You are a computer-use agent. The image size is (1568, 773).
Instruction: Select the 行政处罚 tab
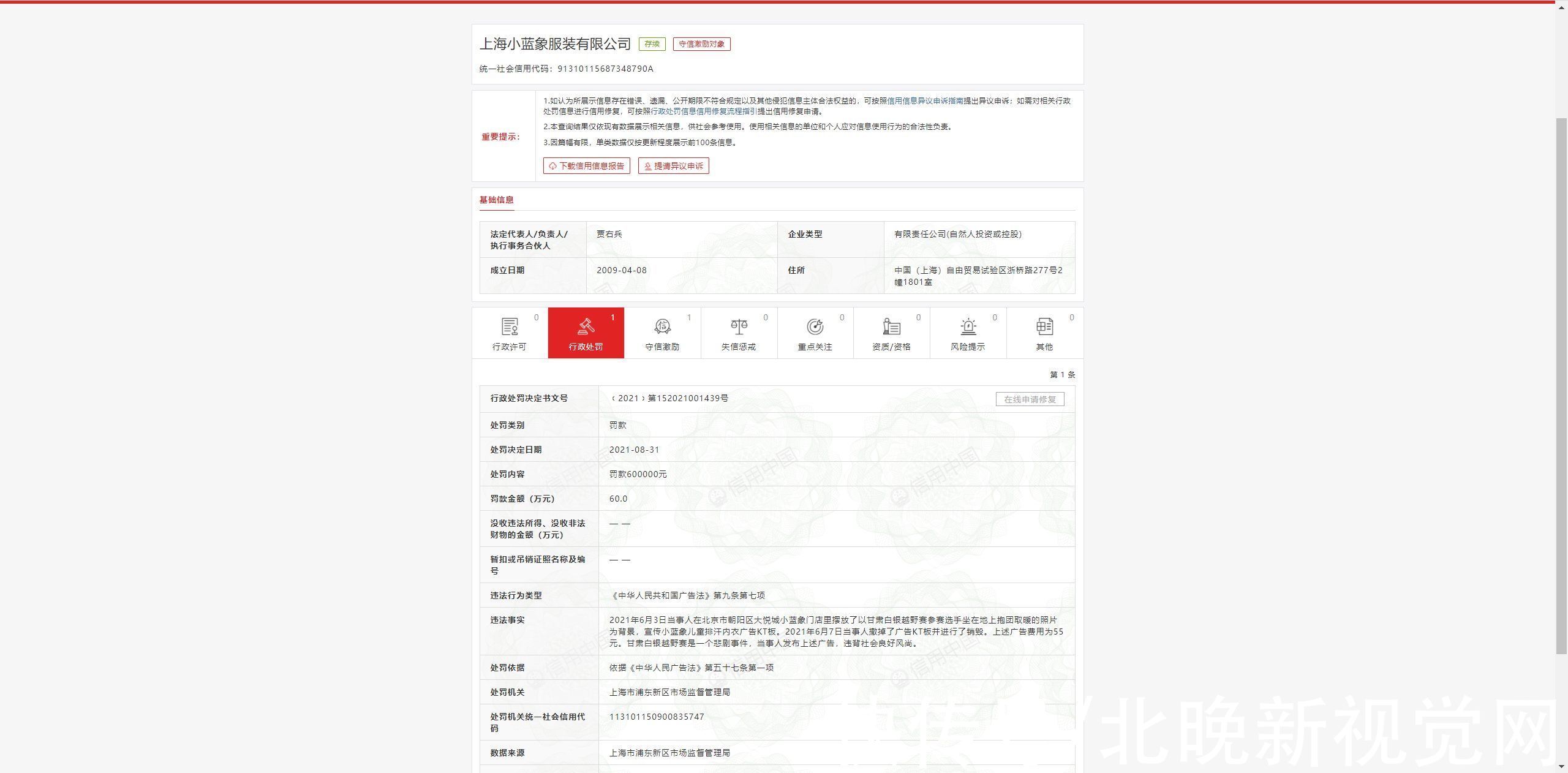(586, 333)
